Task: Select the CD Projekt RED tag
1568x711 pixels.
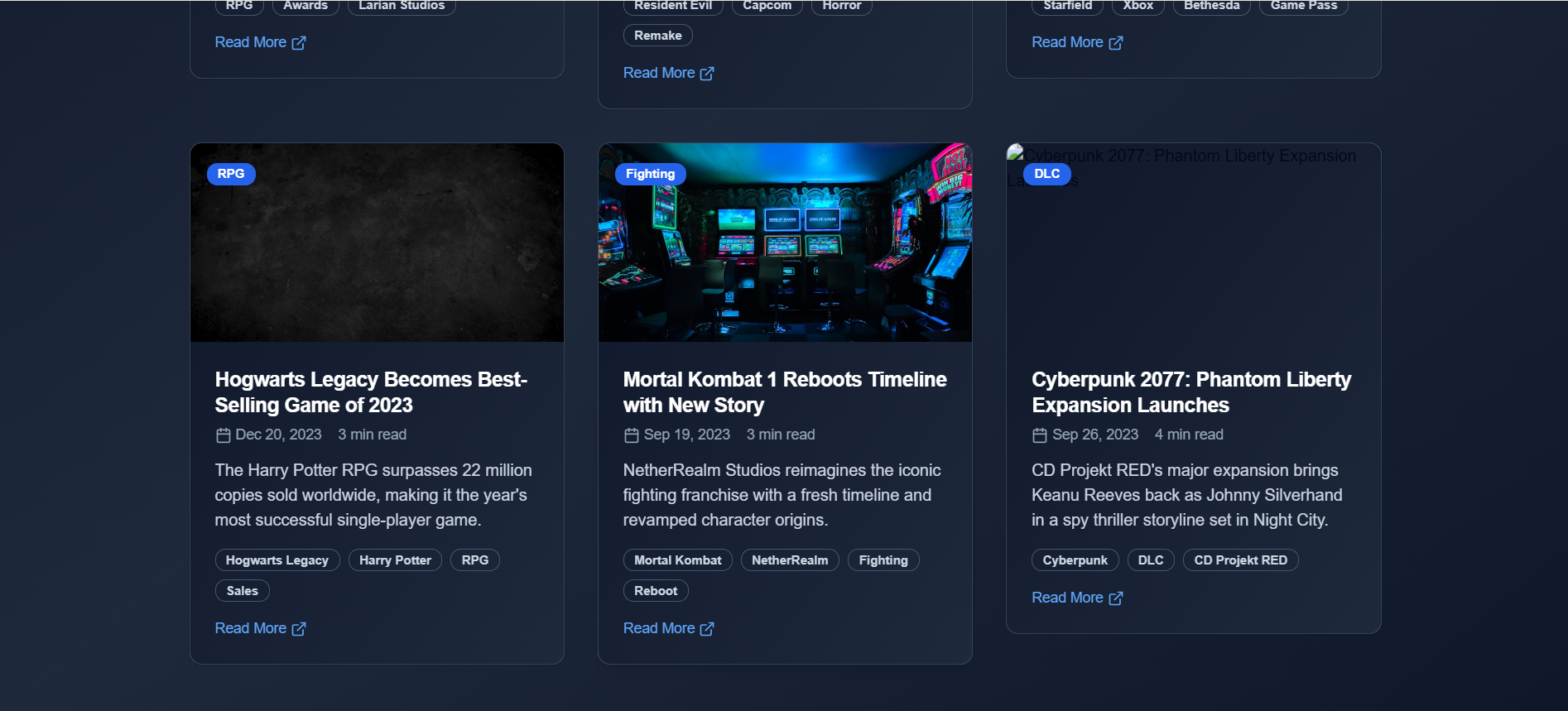Action: click(x=1241, y=560)
